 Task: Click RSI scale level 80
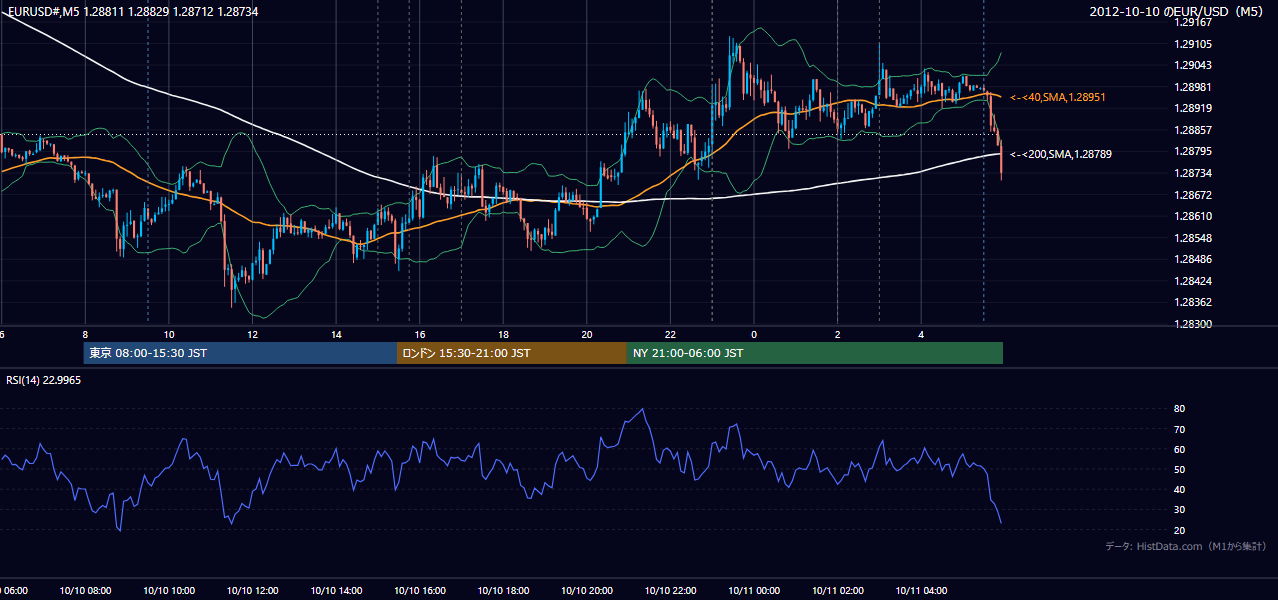click(1180, 409)
